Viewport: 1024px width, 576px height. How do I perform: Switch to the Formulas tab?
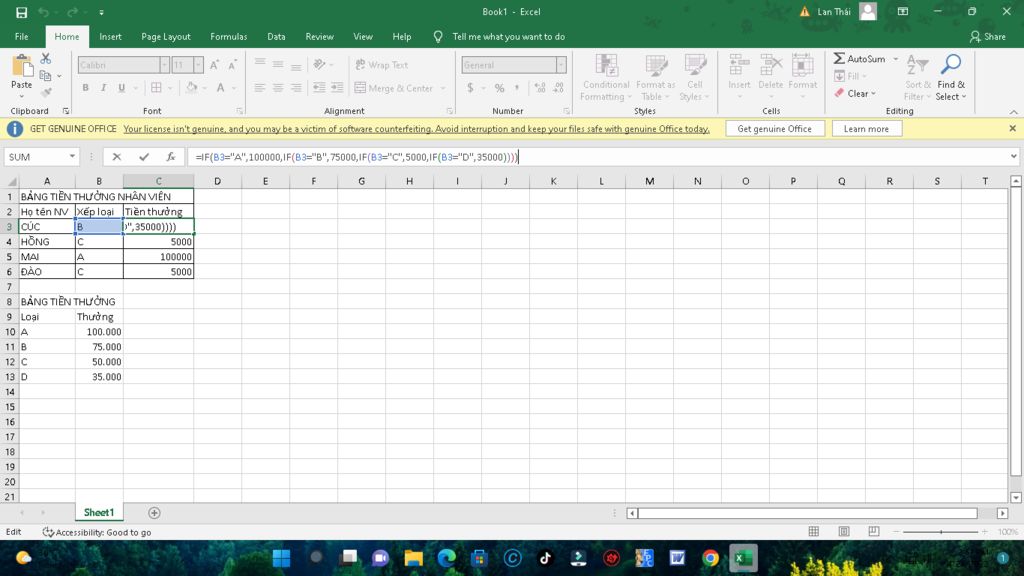click(x=229, y=37)
